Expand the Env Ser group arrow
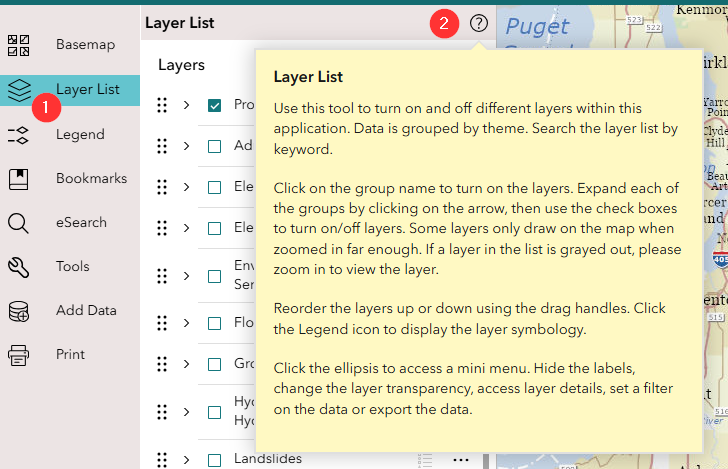728x469 pixels. coord(187,276)
